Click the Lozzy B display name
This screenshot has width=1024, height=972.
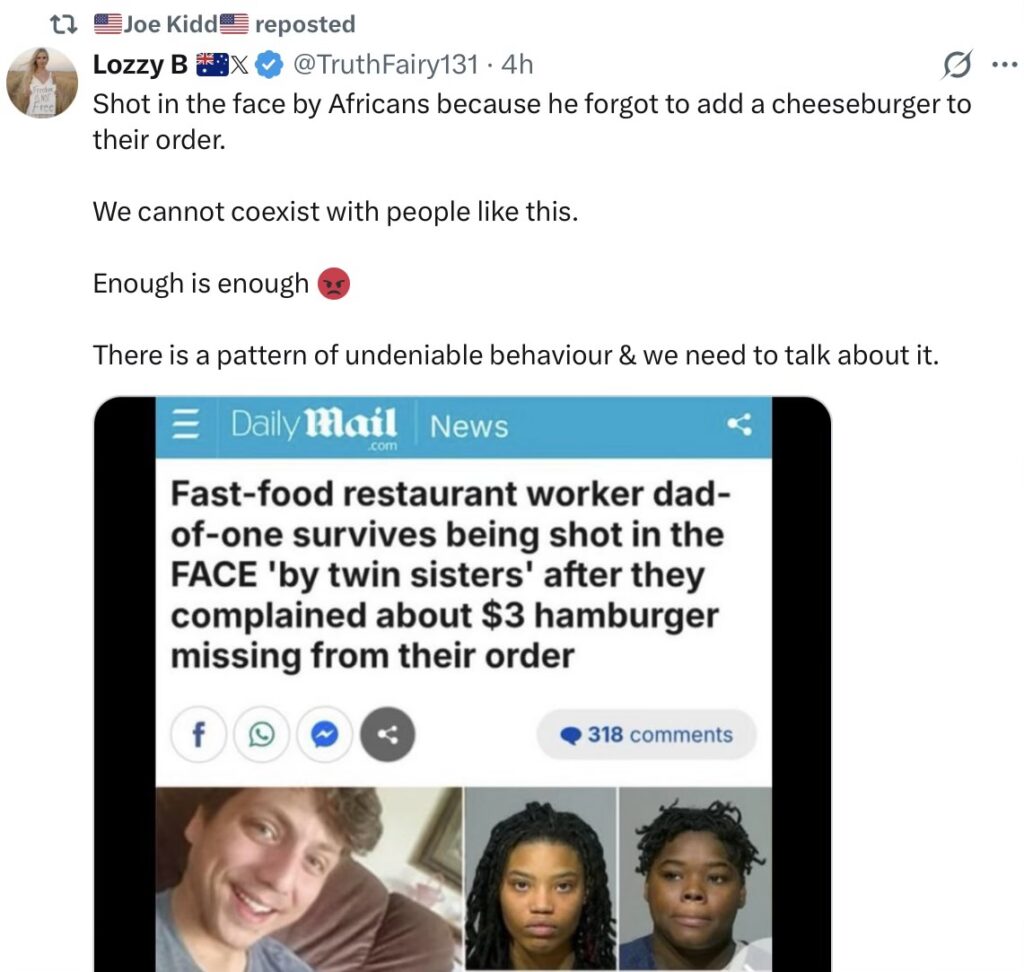click(140, 66)
